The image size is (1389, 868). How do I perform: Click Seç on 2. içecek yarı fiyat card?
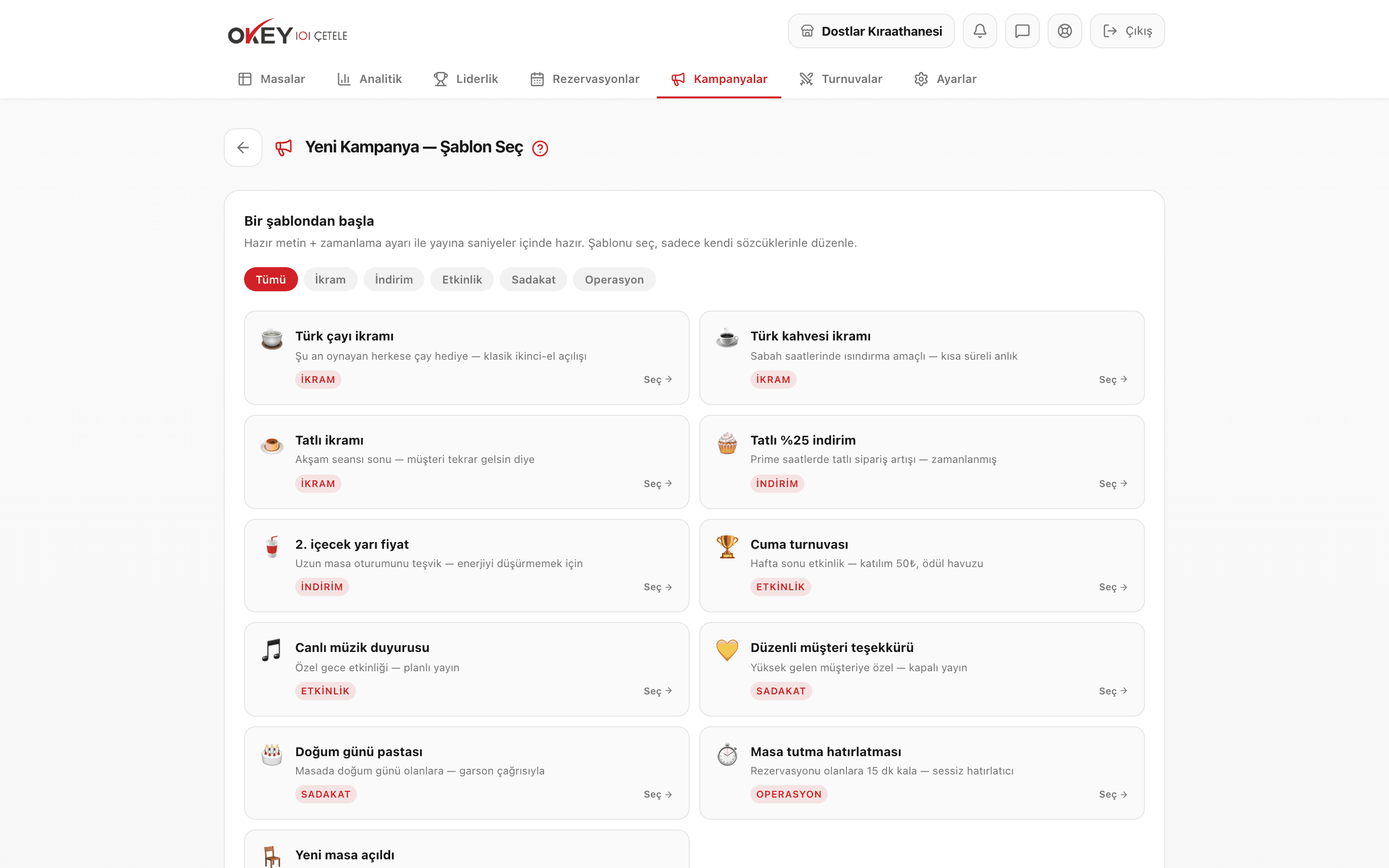point(658,587)
